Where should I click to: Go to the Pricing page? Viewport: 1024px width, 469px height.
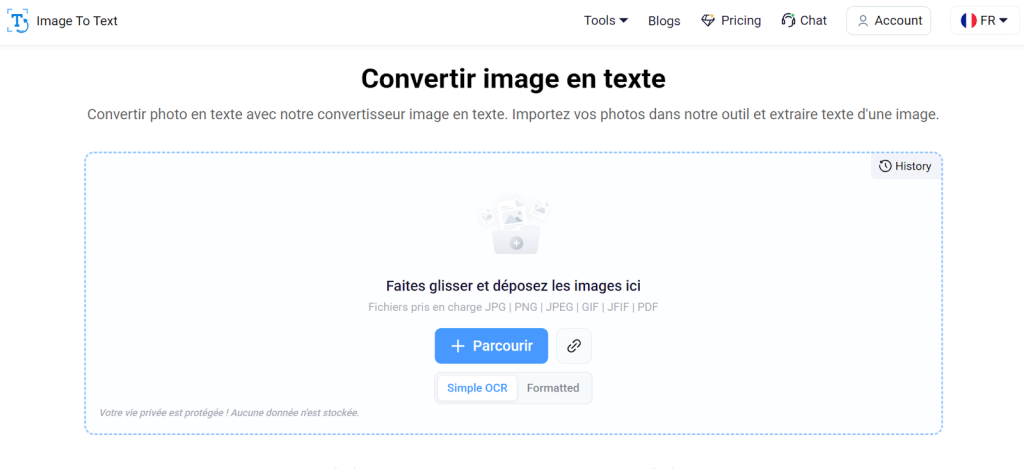740,21
